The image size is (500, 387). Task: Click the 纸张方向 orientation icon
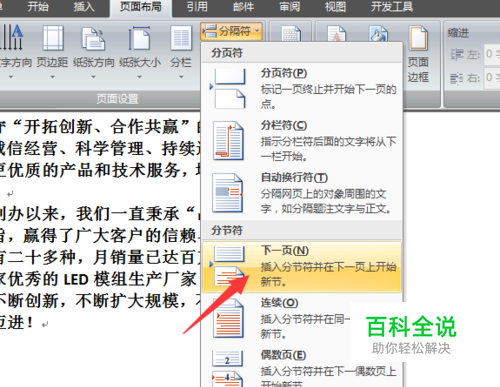tap(93, 39)
